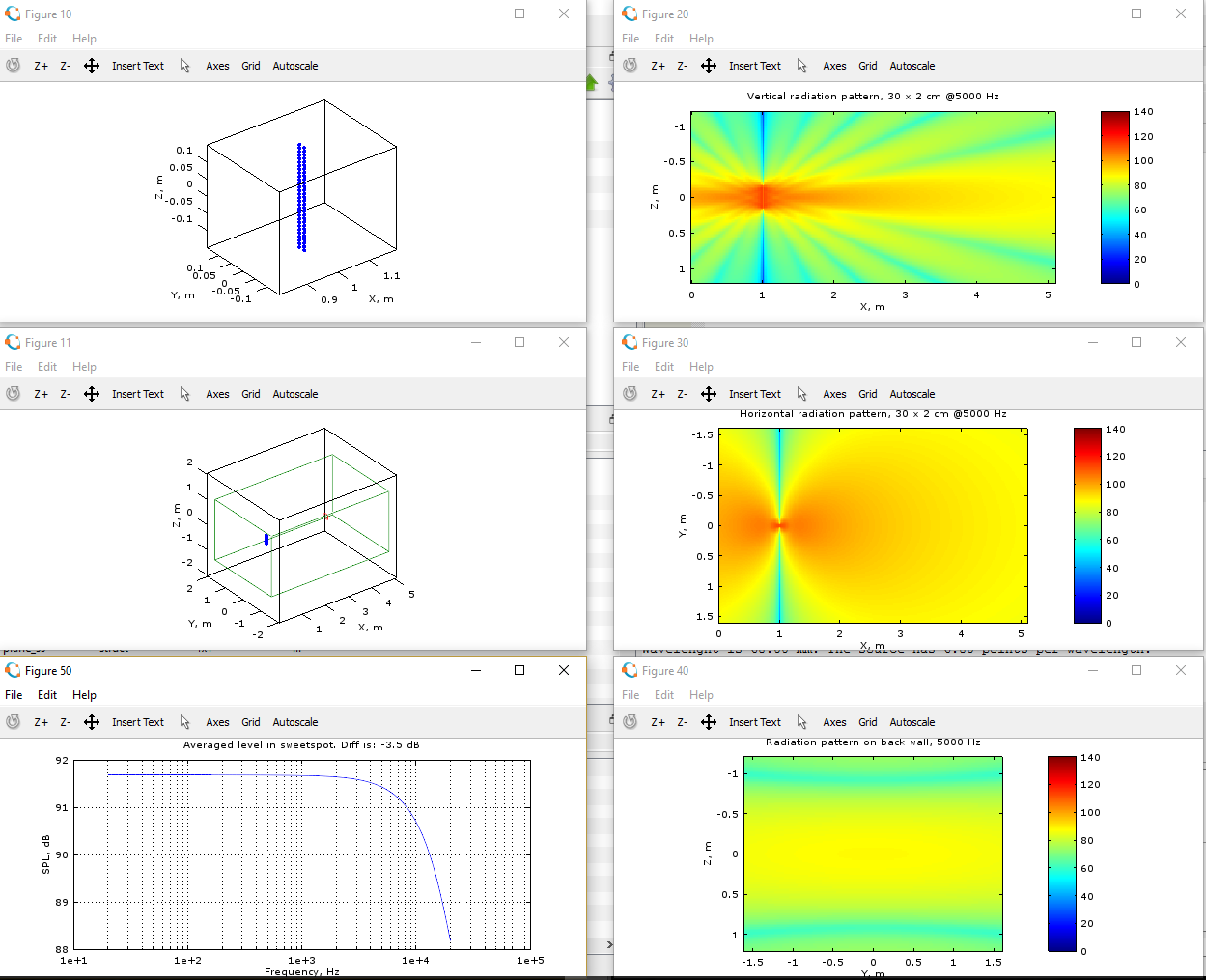The width and height of the screenshot is (1206, 980).
Task: Click title 'Radiation pattern on back wall, 5000 Hz'
Action: [x=873, y=742]
